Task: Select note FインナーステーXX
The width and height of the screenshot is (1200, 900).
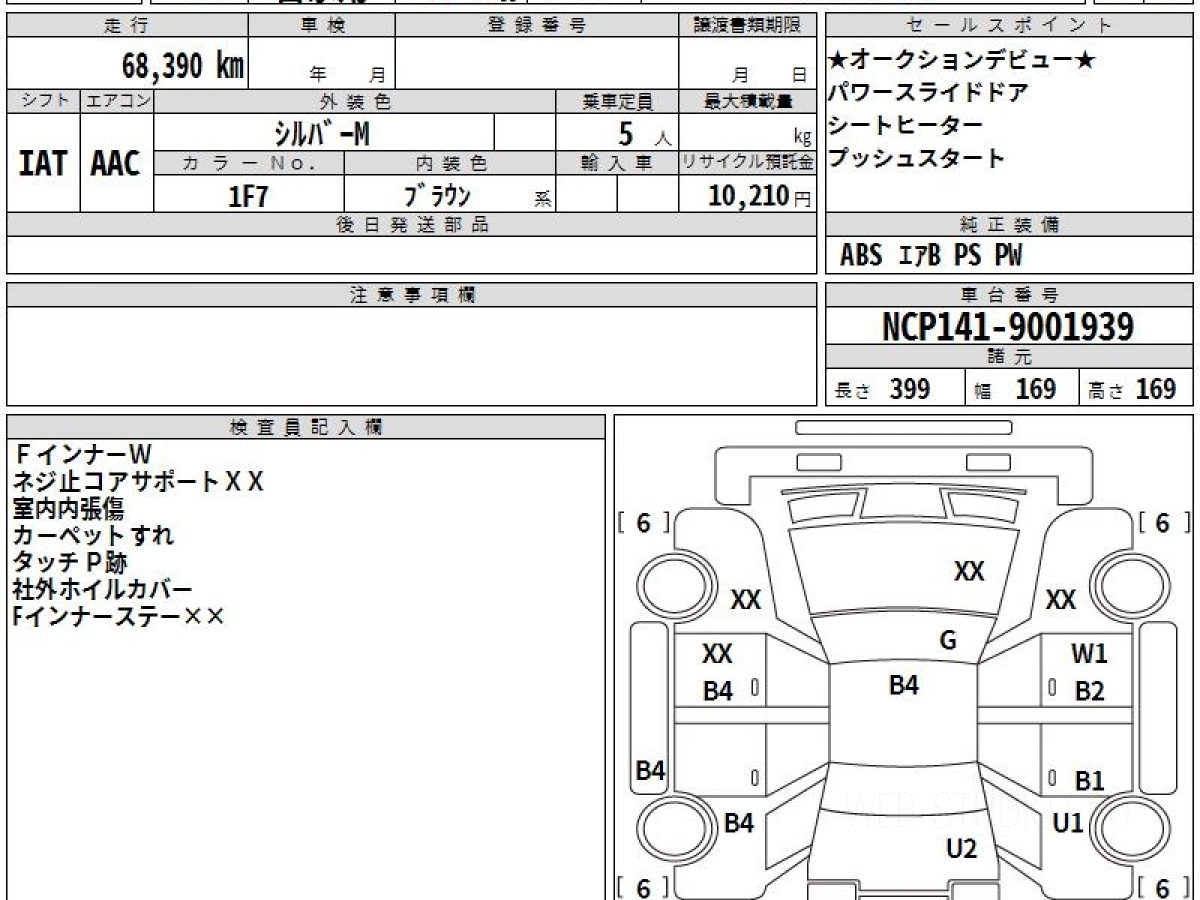Action: 120,616
